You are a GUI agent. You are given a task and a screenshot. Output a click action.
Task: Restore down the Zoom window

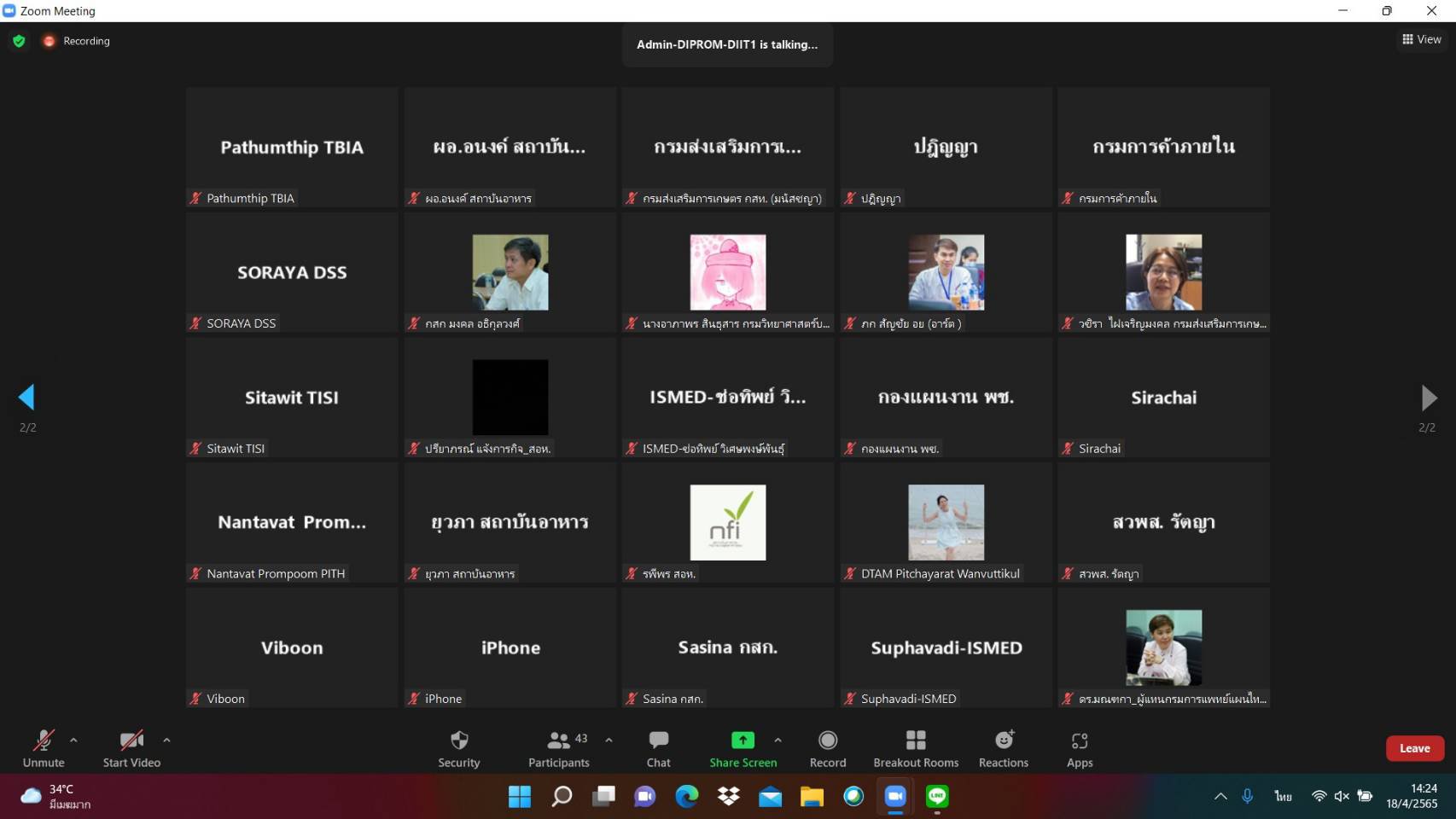[1387, 10]
